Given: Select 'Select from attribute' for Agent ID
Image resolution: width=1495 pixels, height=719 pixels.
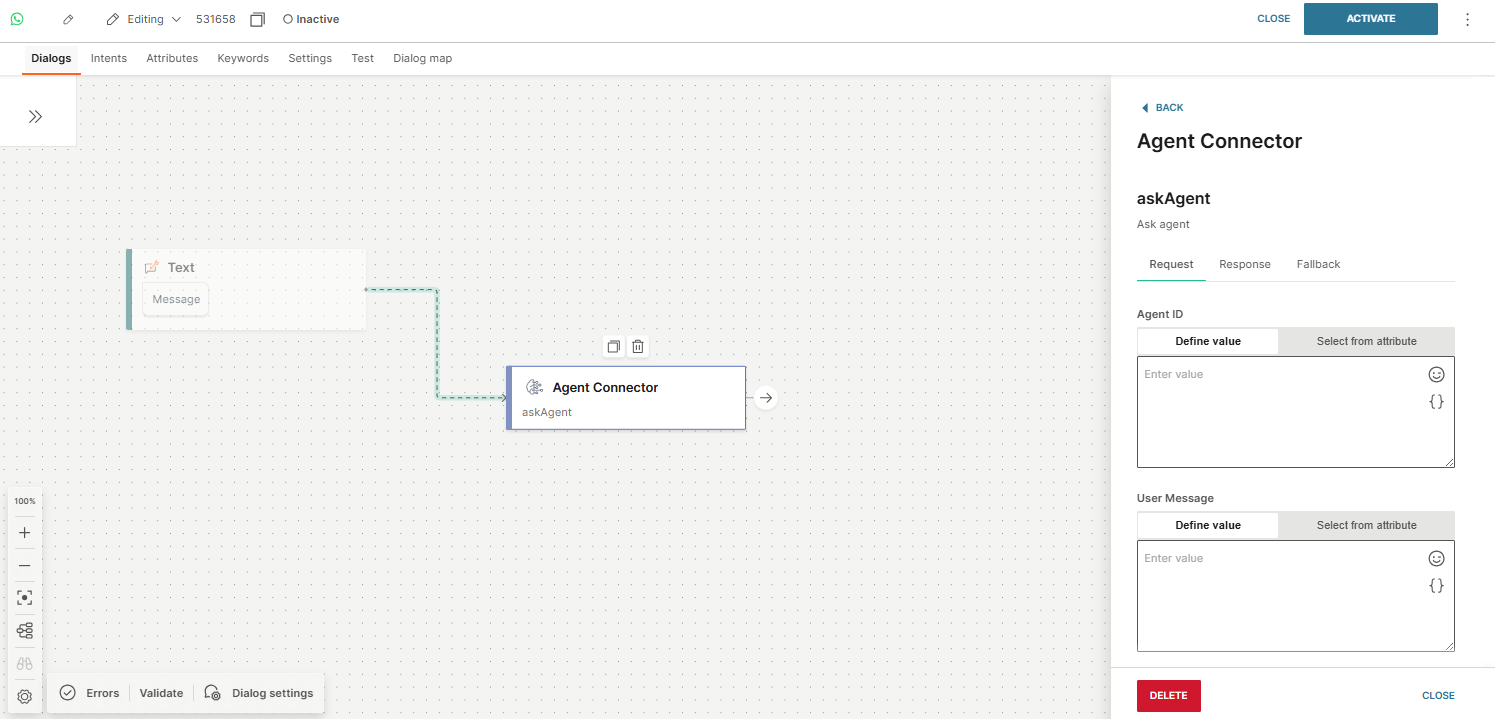Looking at the screenshot, I should click(1366, 341).
